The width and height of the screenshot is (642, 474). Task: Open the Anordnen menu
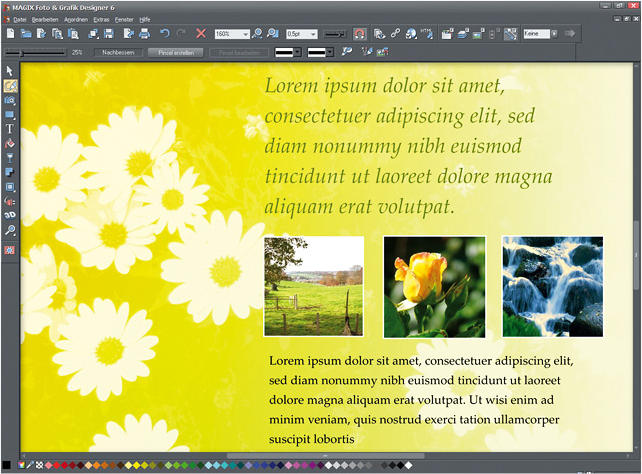tap(76, 20)
